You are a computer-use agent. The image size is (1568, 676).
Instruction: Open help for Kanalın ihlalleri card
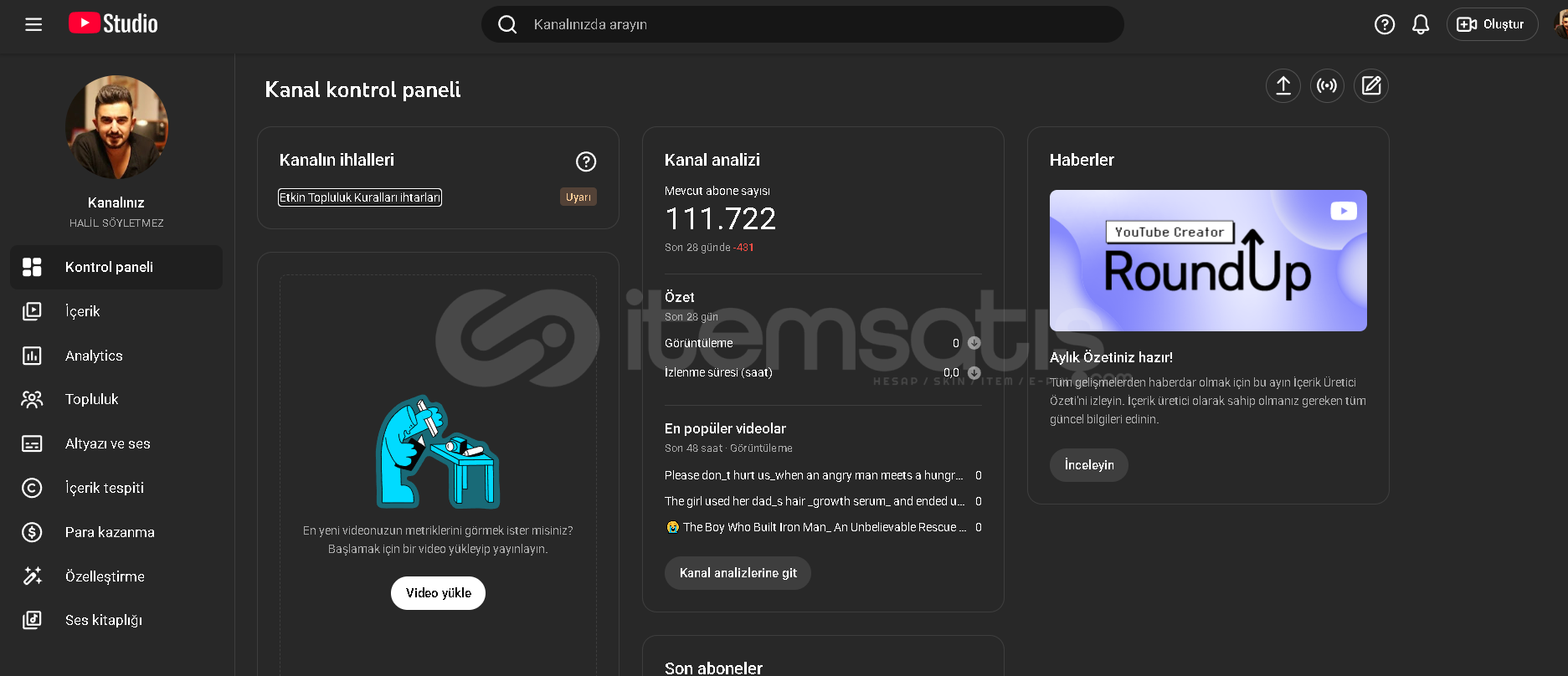[x=586, y=161]
